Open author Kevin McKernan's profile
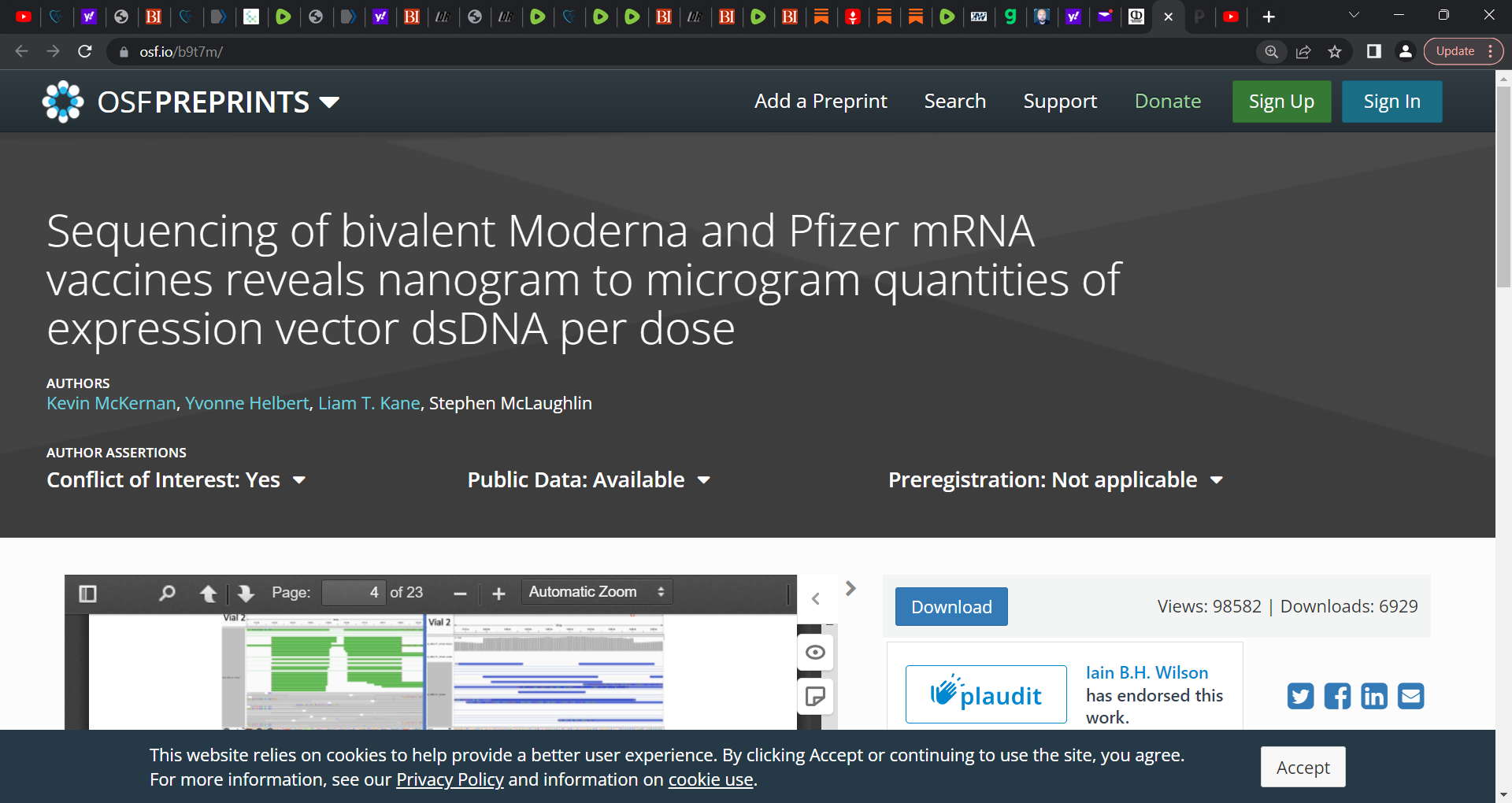This screenshot has width=1512, height=803. coord(111,403)
